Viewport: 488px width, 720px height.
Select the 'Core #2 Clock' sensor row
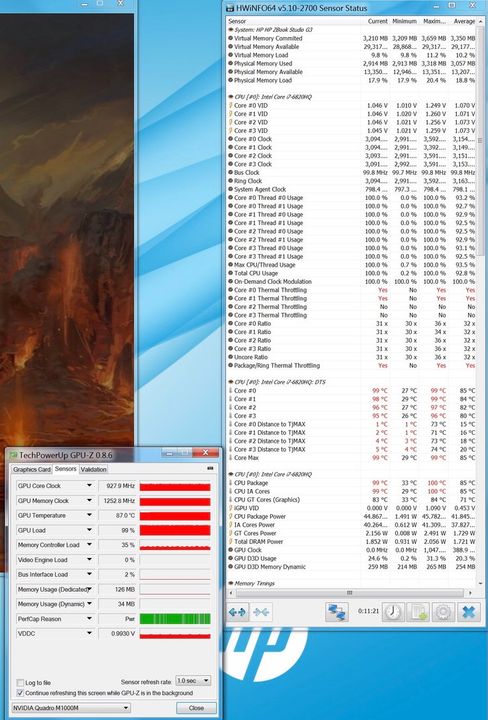tap(352, 156)
